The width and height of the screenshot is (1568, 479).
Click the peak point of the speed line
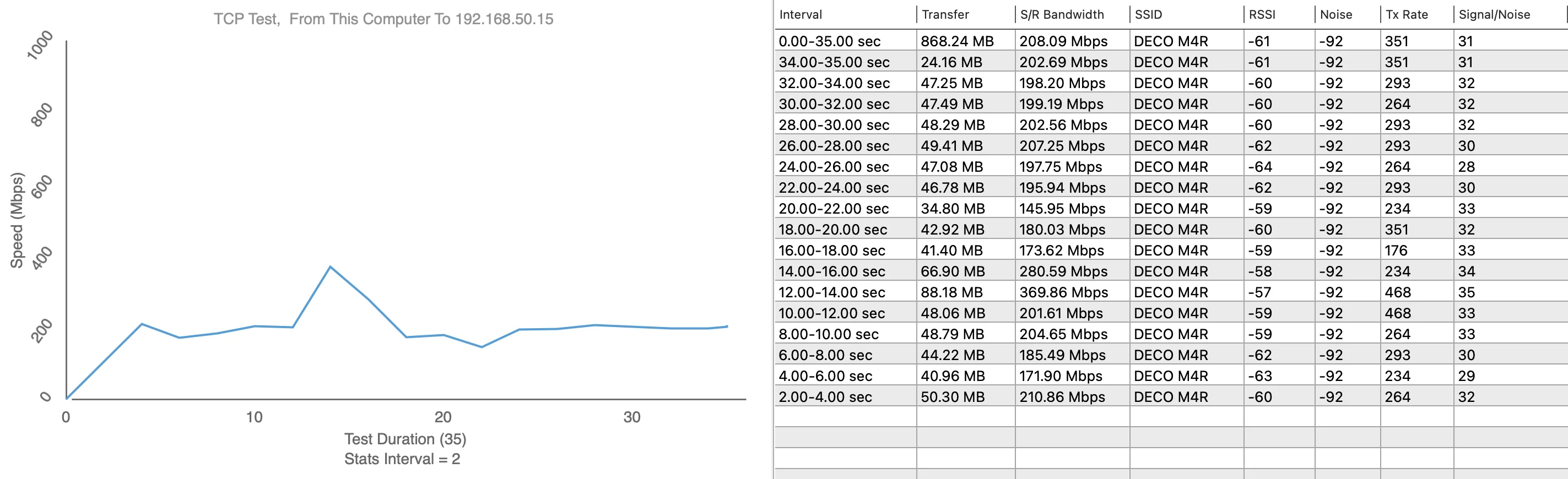pyautogui.click(x=330, y=266)
